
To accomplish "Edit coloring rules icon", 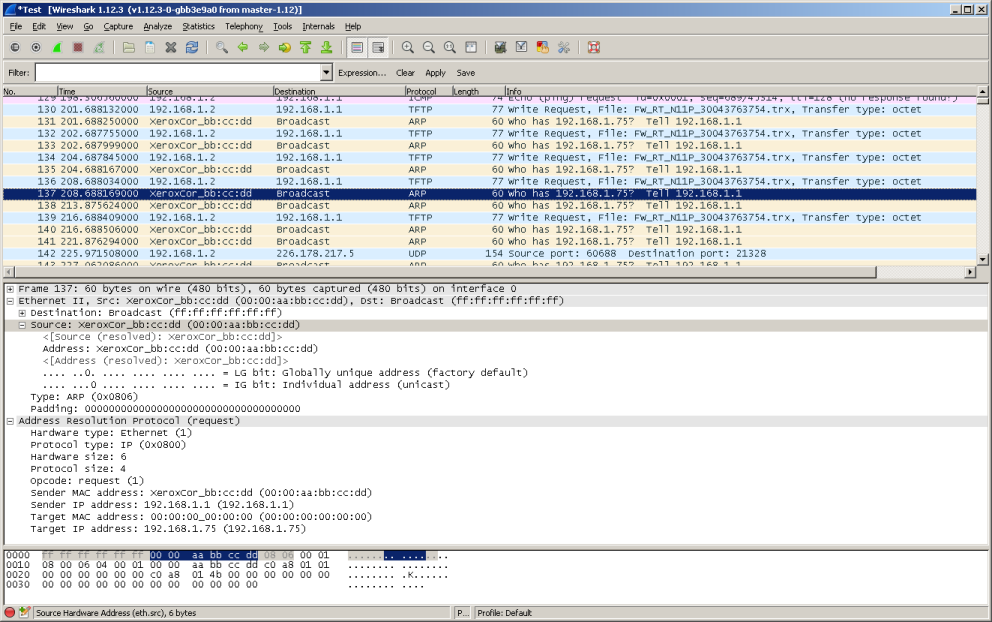I will pos(542,47).
